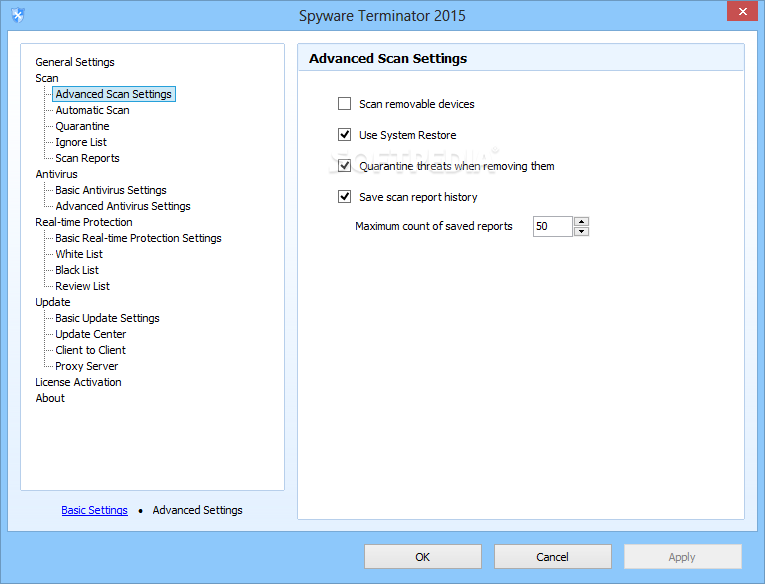Click the Apply button
This screenshot has width=765, height=584.
point(682,557)
